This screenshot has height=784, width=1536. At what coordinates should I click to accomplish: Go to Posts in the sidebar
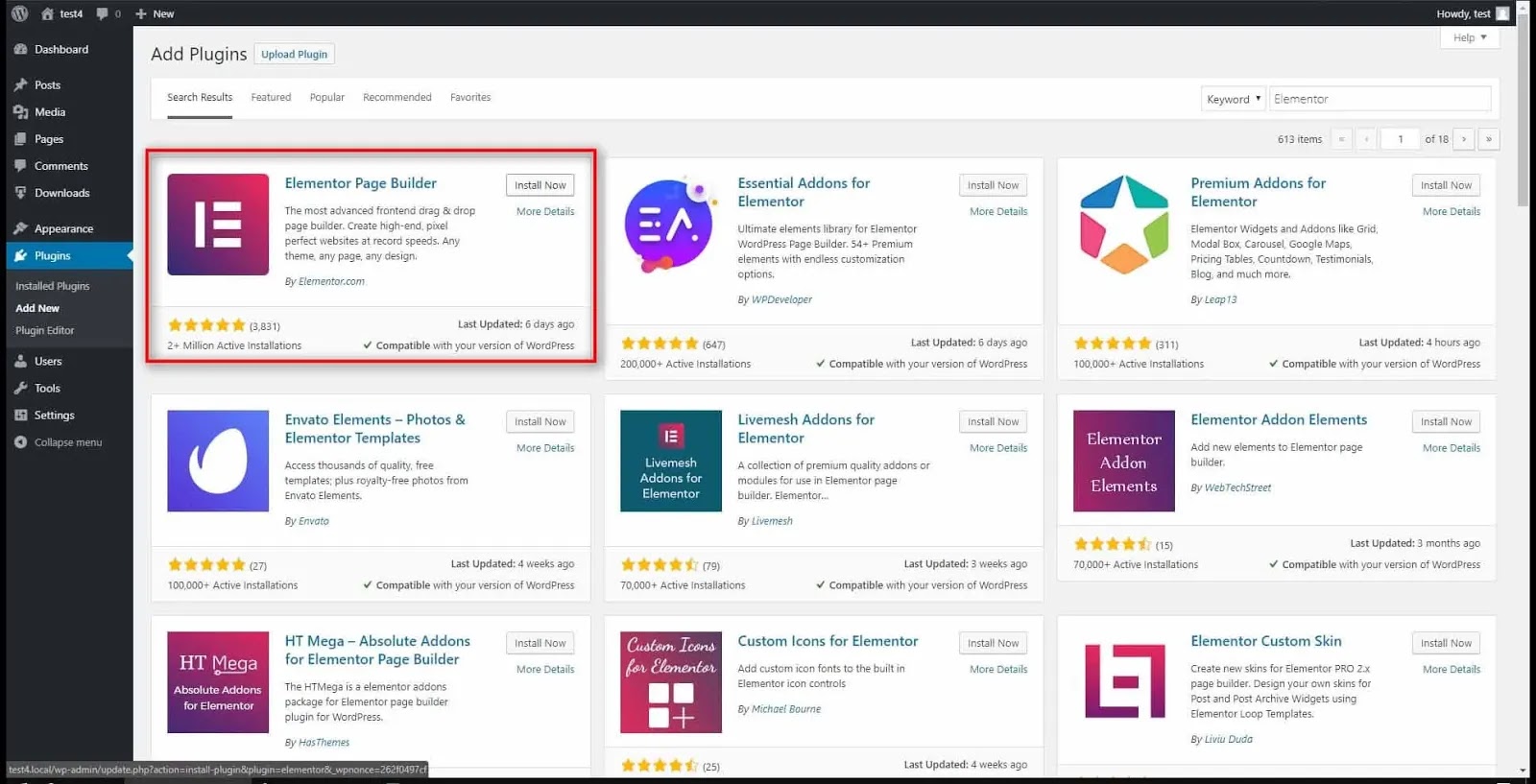click(47, 84)
